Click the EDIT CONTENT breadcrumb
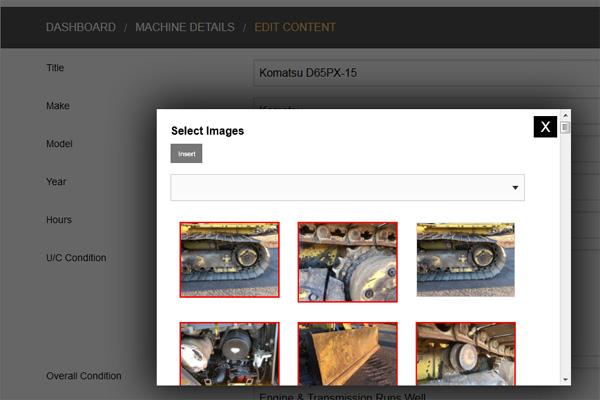600x400 pixels. click(295, 27)
